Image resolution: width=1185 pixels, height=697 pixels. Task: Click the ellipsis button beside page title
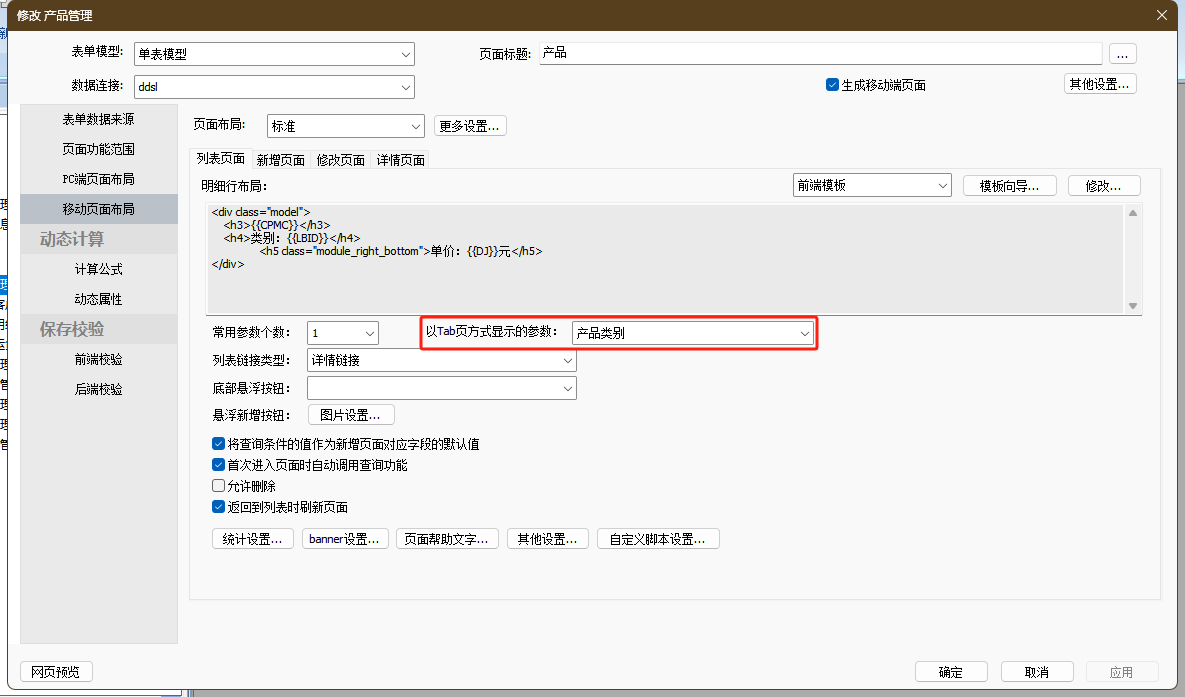point(1123,54)
